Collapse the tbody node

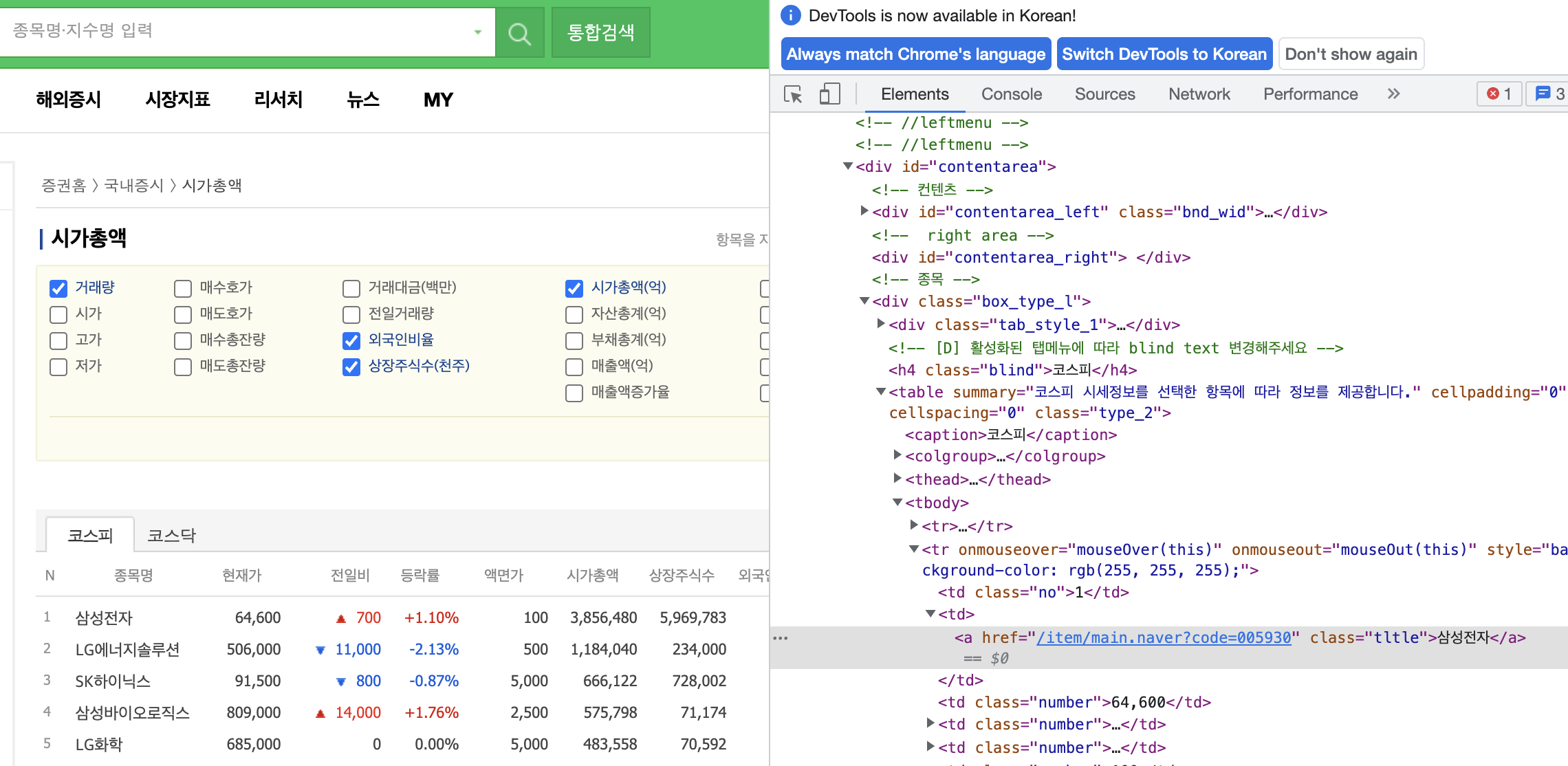pyautogui.click(x=897, y=503)
